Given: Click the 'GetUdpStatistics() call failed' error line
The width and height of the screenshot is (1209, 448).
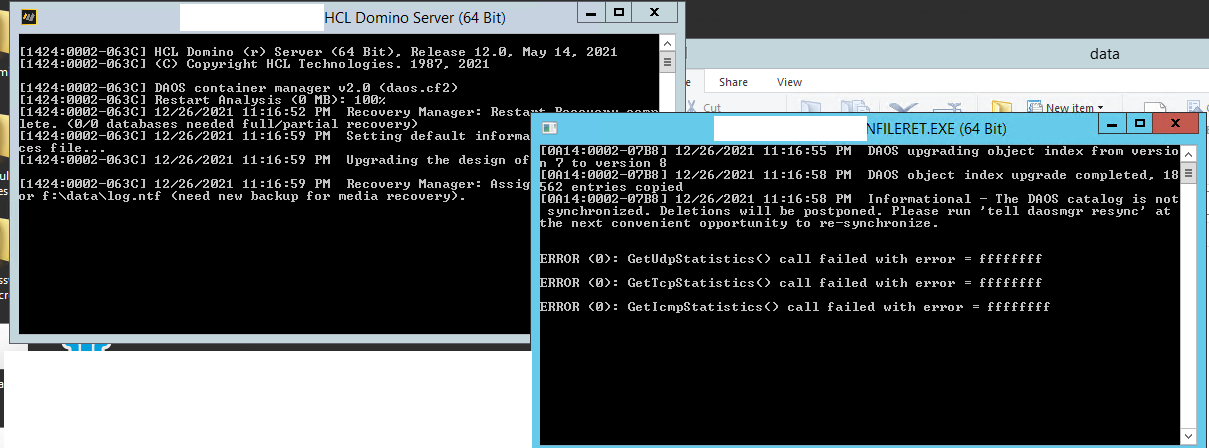Looking at the screenshot, I should pos(790,259).
